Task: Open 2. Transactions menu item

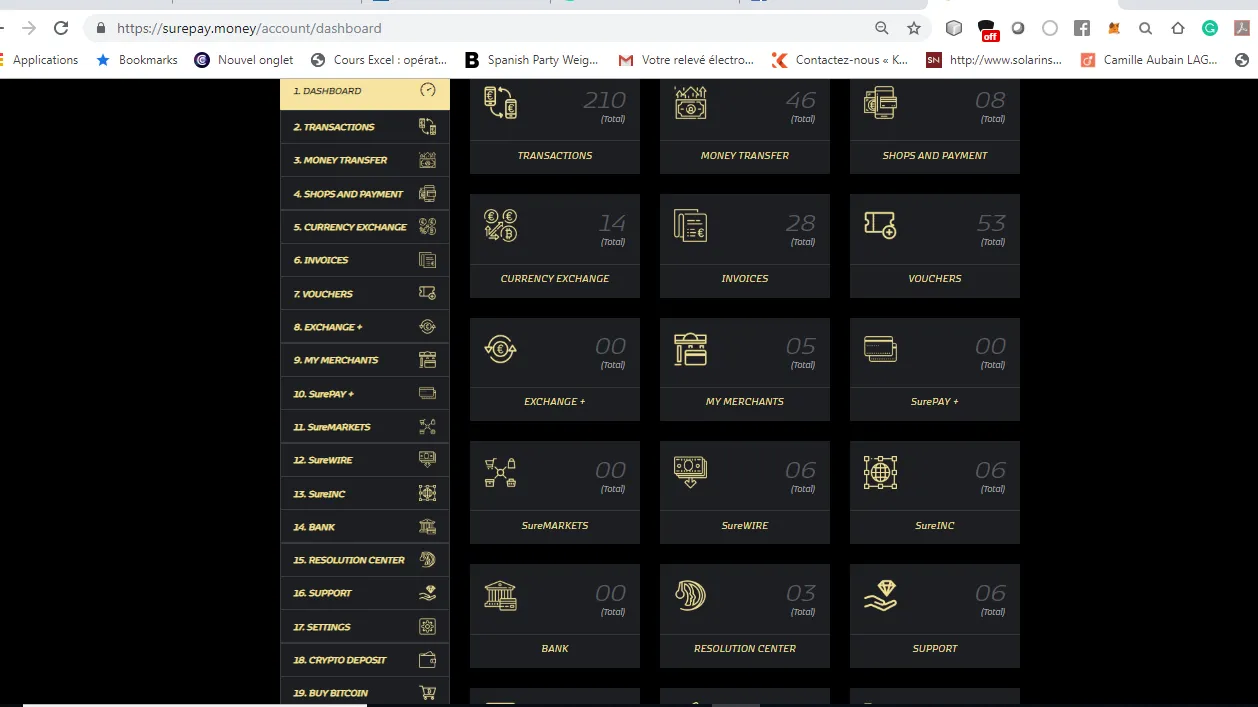Action: (365, 127)
